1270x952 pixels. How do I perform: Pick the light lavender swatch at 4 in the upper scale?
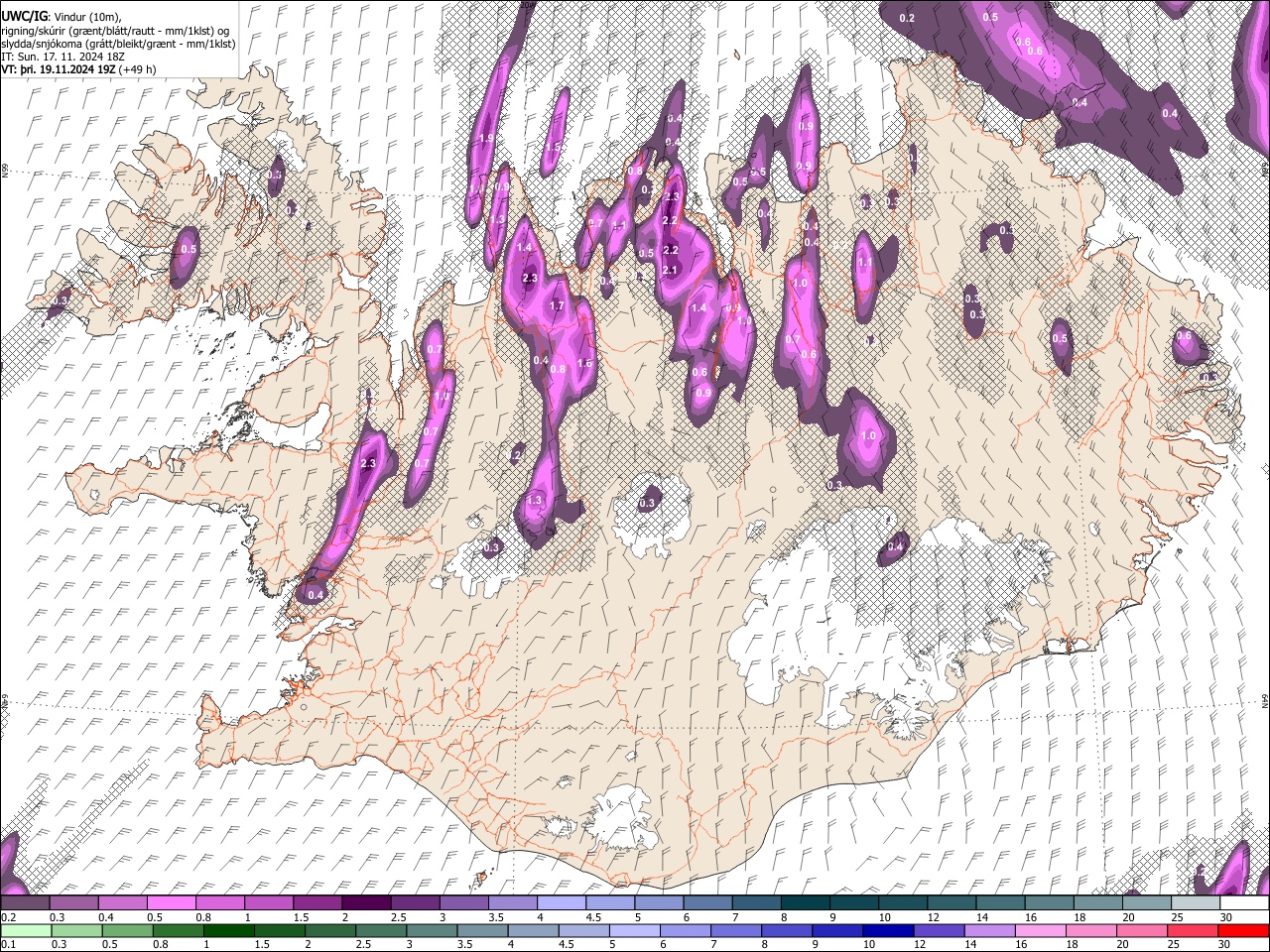560,903
